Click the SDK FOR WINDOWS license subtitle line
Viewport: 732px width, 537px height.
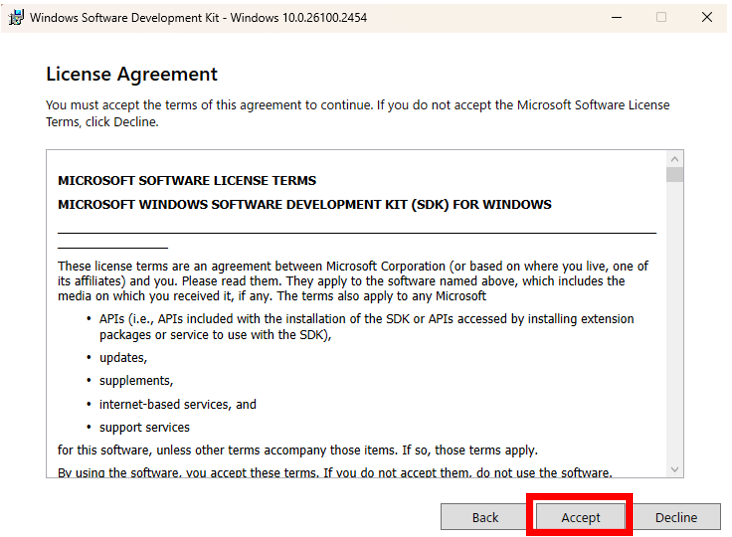tap(304, 205)
